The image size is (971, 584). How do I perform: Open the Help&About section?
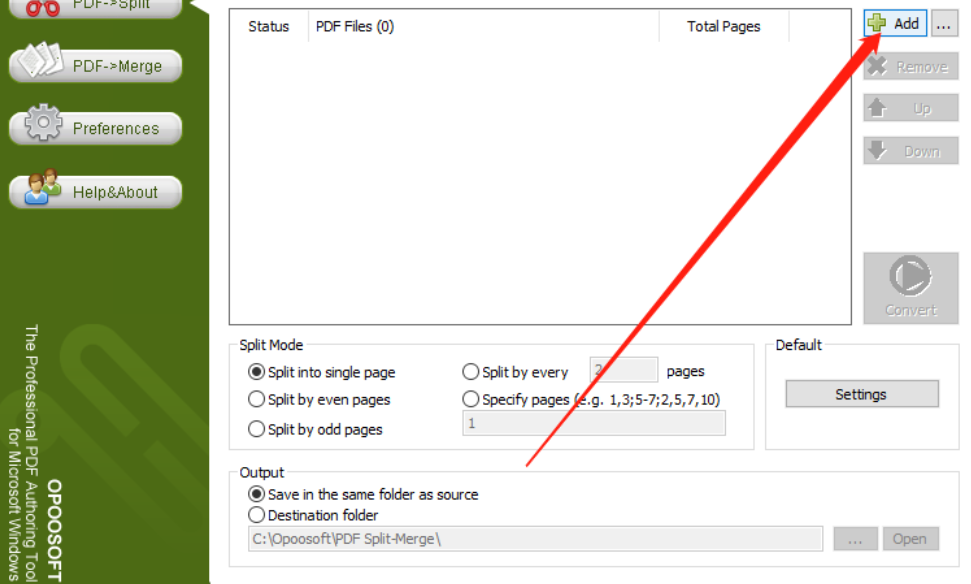pyautogui.click(x=96, y=192)
